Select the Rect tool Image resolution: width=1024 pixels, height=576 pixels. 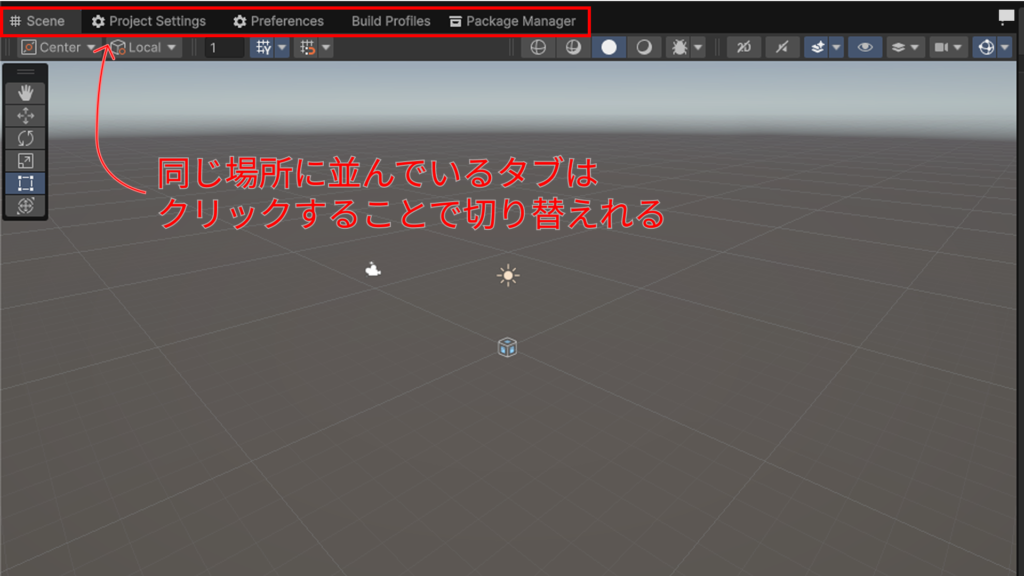pos(26,183)
